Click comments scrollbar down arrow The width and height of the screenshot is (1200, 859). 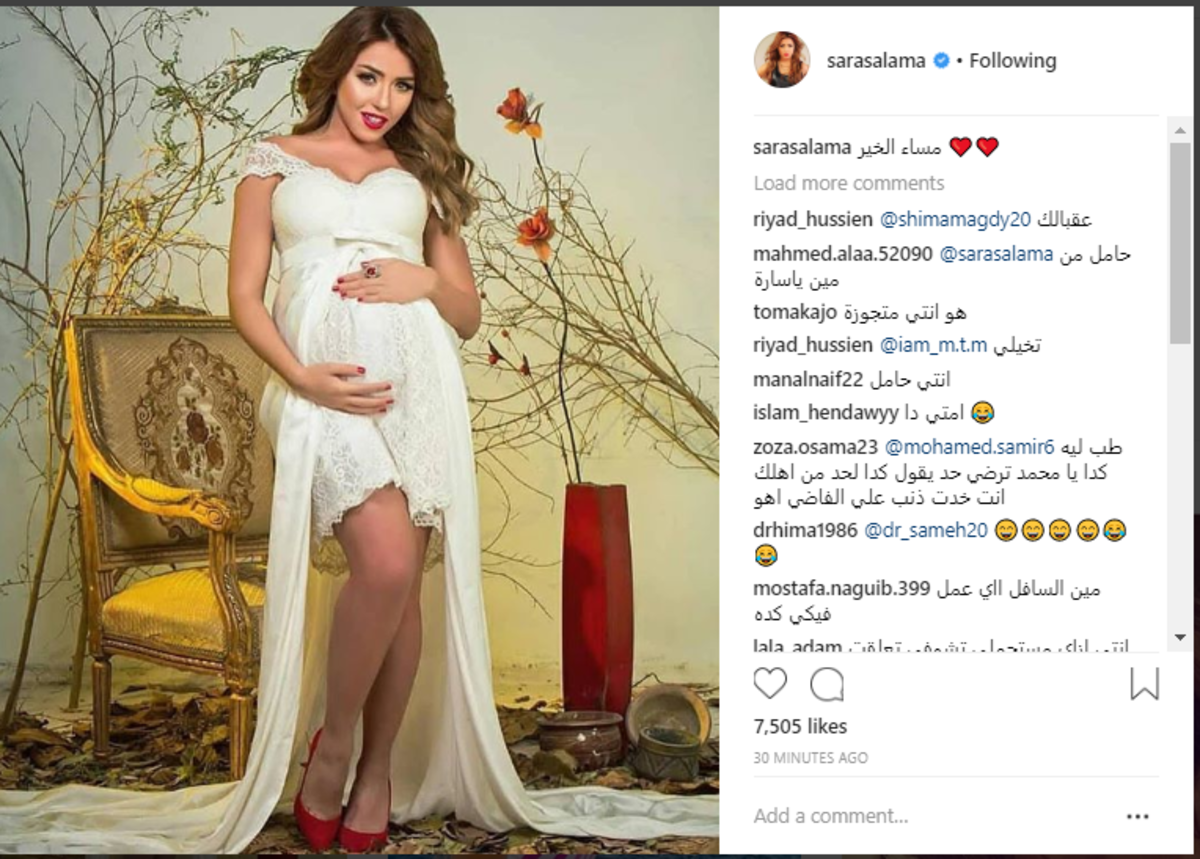click(x=1180, y=637)
